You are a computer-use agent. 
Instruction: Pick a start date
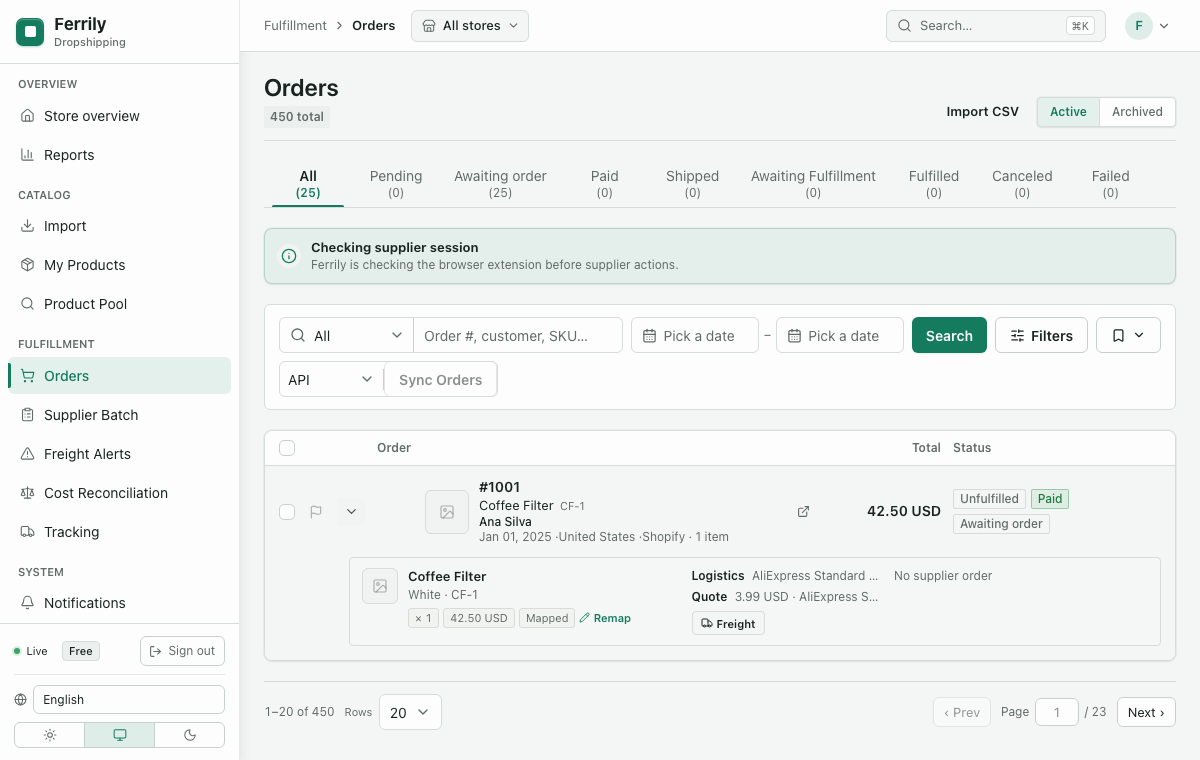pyautogui.click(x=697, y=336)
